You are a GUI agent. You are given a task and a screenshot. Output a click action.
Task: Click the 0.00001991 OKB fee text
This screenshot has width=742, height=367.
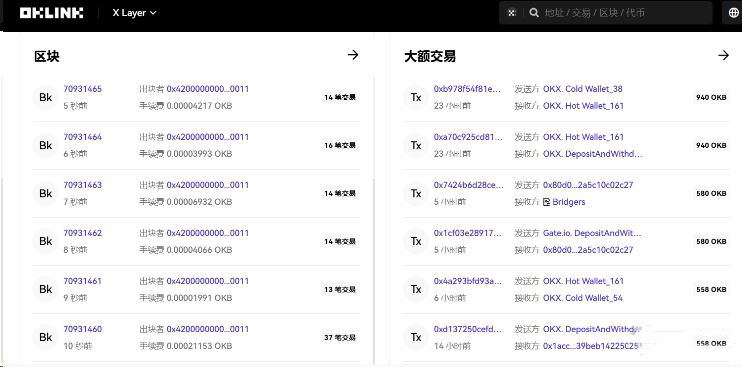[x=199, y=298]
